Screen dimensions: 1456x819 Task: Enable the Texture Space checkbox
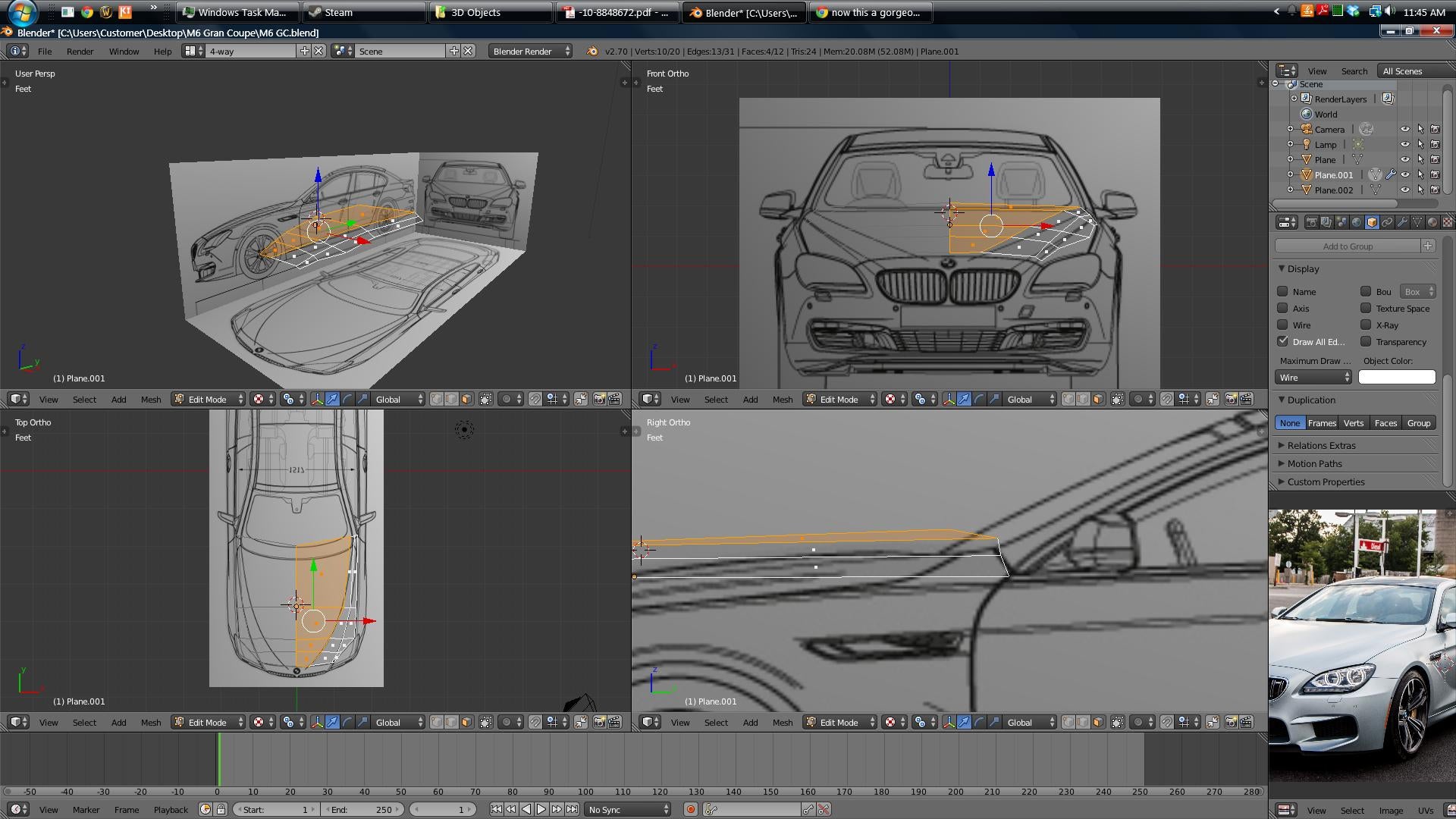(1366, 308)
